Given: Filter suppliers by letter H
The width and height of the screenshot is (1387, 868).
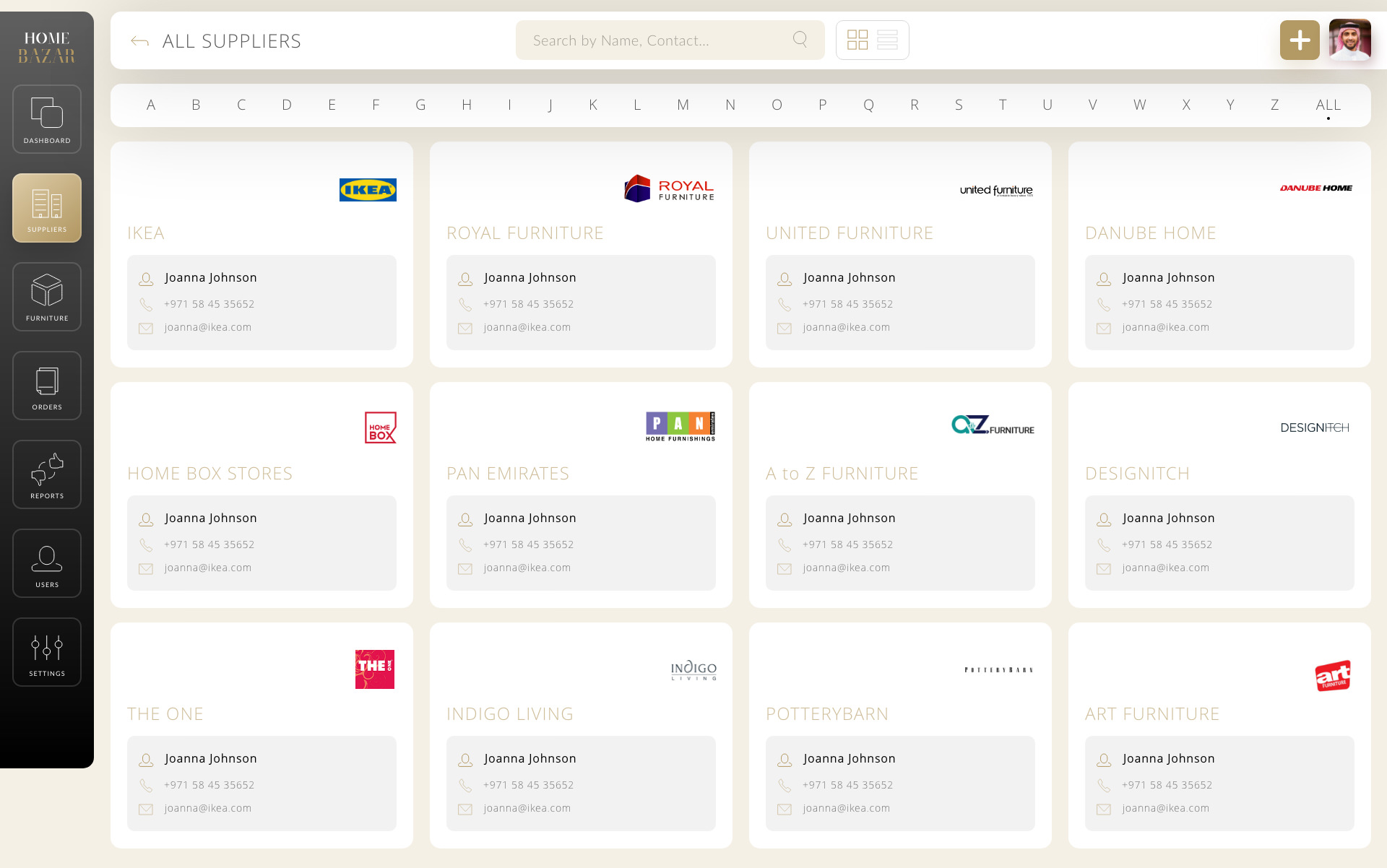Looking at the screenshot, I should tap(467, 105).
